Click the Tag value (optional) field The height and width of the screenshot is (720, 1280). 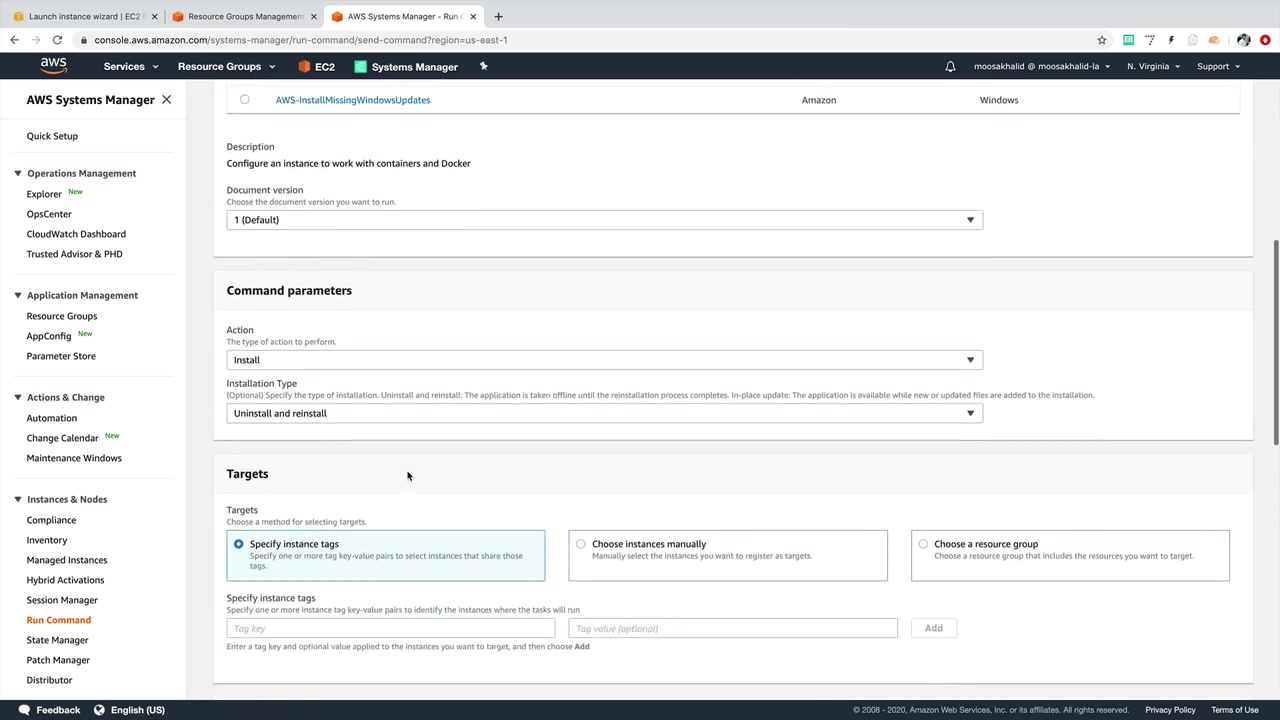pyautogui.click(x=732, y=628)
